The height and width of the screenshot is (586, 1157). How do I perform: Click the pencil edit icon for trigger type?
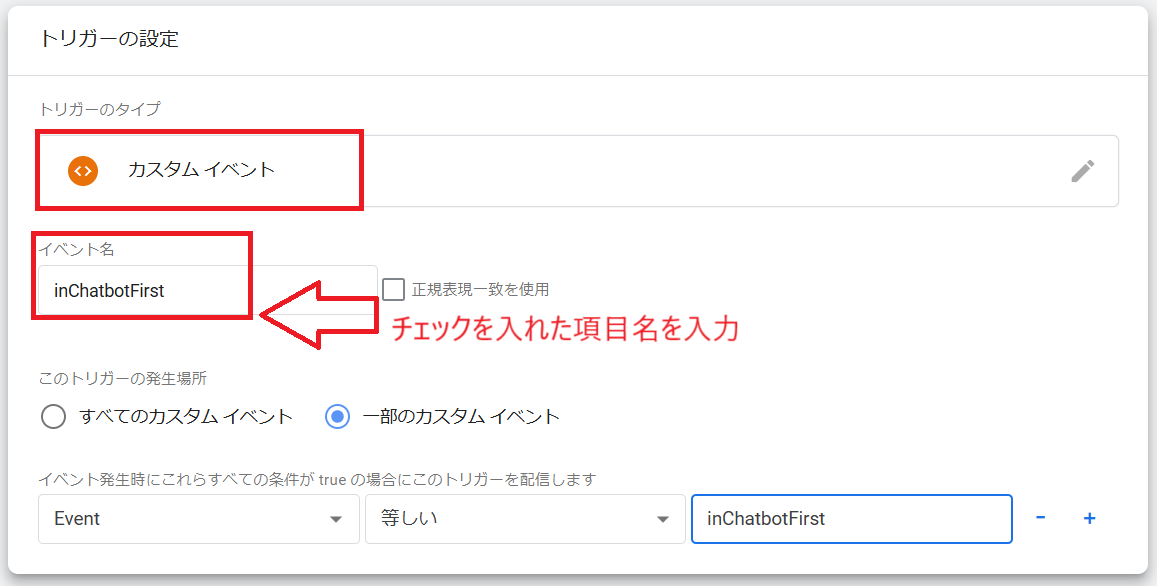[1082, 171]
